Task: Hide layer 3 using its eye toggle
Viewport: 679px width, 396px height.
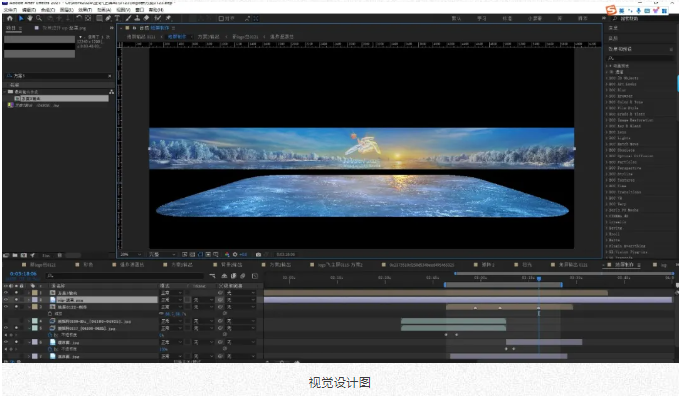Action: (6, 307)
